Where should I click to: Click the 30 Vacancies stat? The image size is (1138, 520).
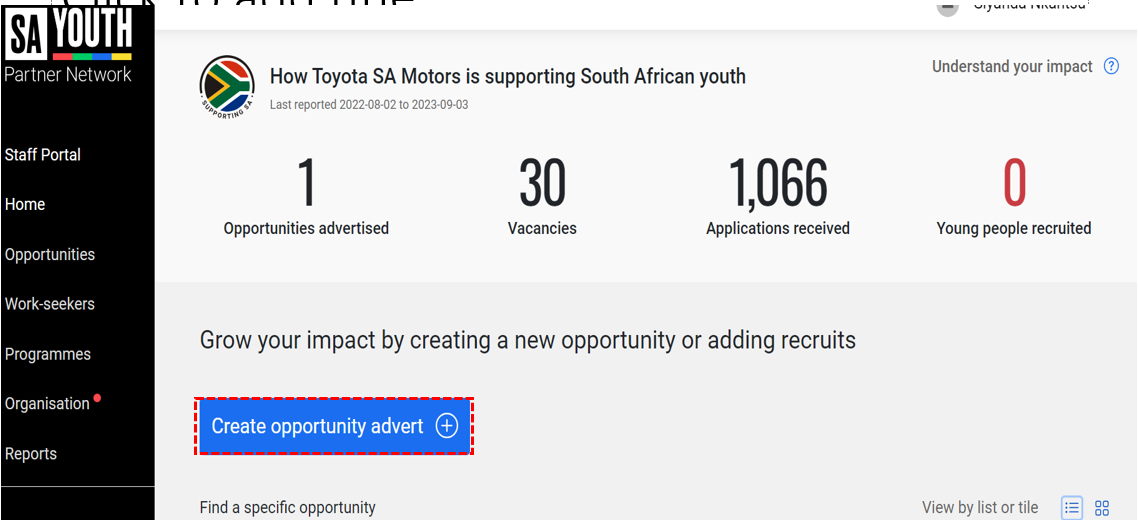(542, 195)
